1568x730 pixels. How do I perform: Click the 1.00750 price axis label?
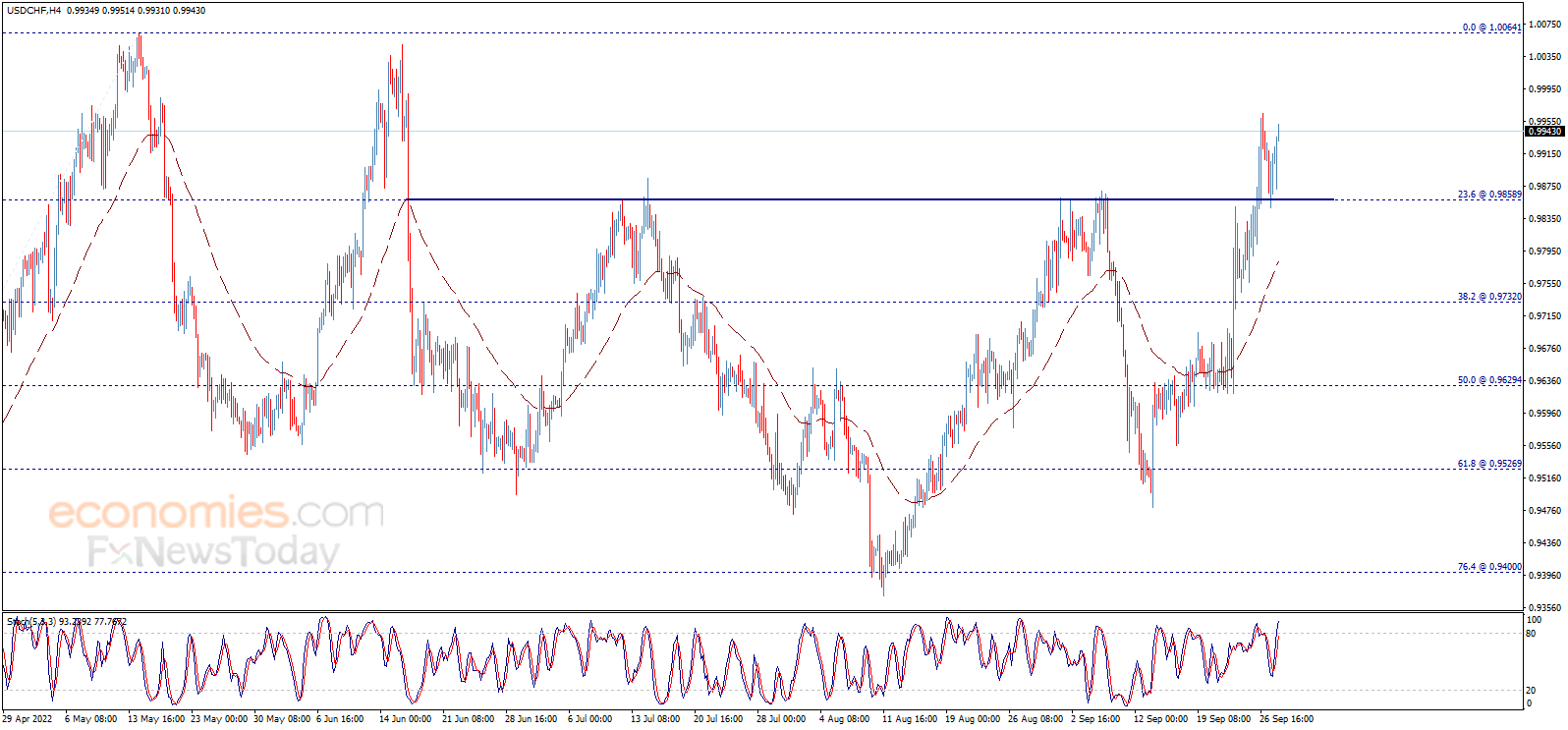point(1544,25)
